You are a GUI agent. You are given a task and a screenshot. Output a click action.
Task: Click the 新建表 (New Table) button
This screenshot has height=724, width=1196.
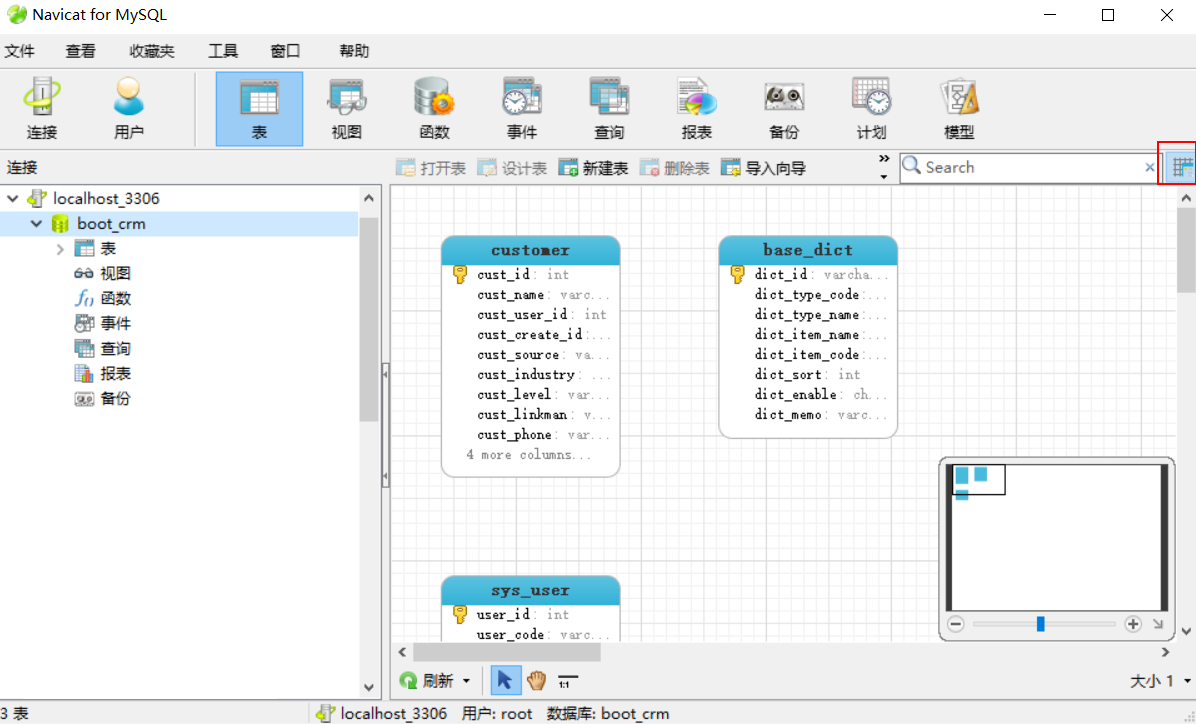pos(593,167)
